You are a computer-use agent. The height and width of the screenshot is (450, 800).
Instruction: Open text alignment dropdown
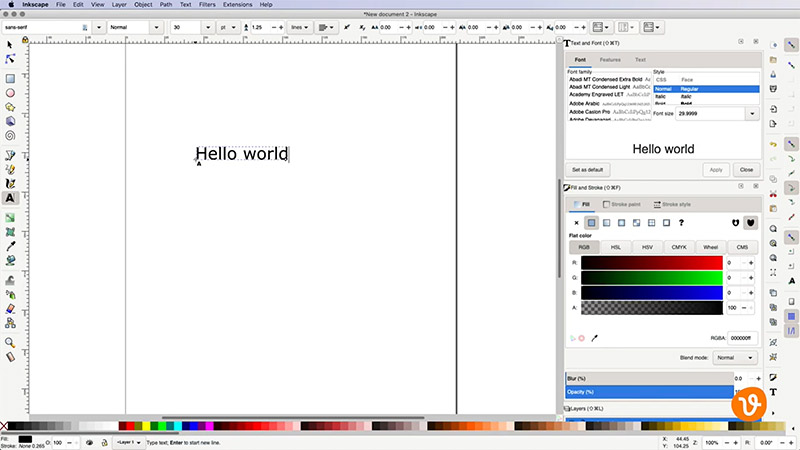coord(326,27)
